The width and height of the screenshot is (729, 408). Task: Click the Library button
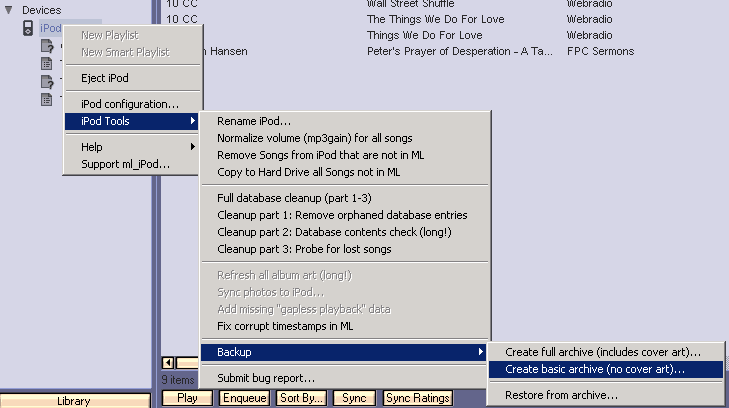point(75,401)
